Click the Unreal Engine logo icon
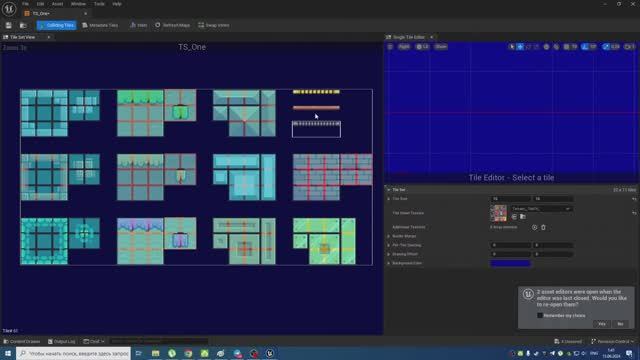640x360 pixels. click(x=9, y=8)
